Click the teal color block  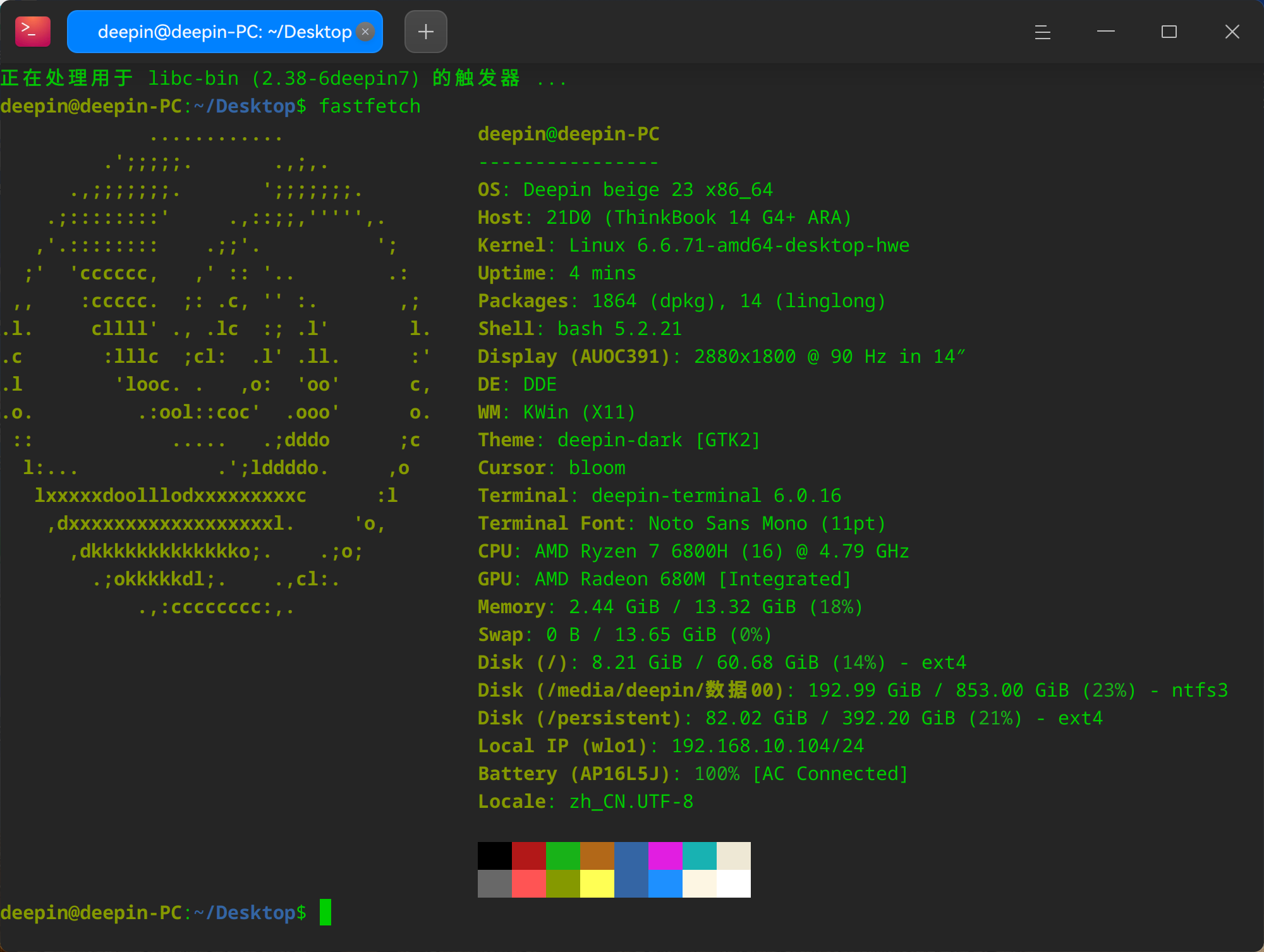coord(700,856)
